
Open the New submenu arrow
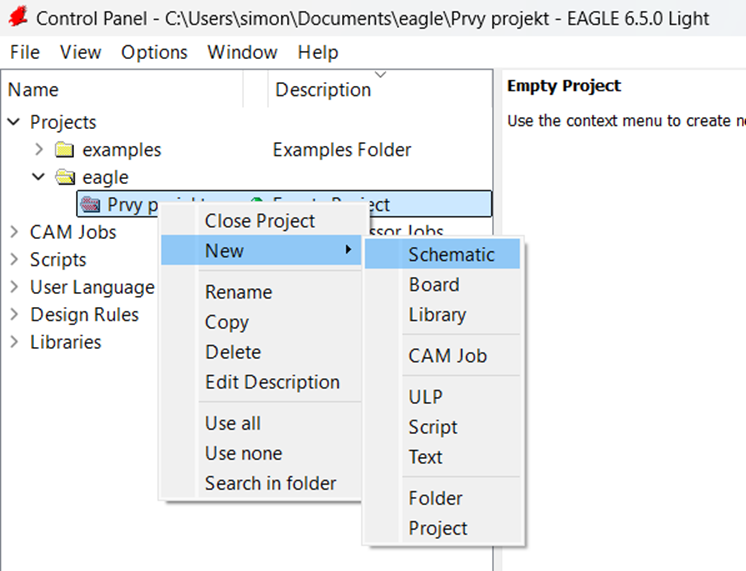(349, 250)
